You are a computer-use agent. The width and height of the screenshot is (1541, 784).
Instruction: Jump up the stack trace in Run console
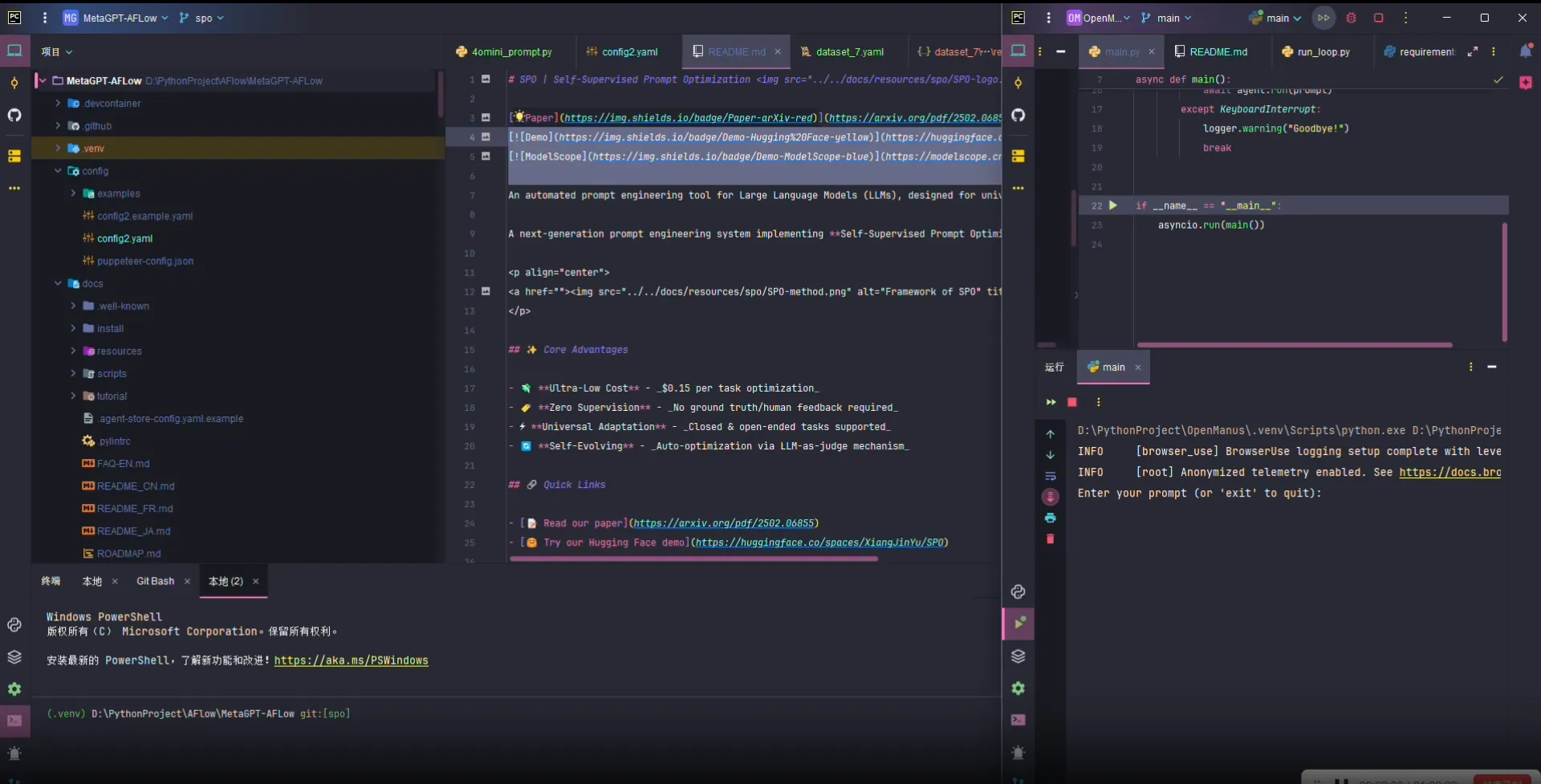1051,434
